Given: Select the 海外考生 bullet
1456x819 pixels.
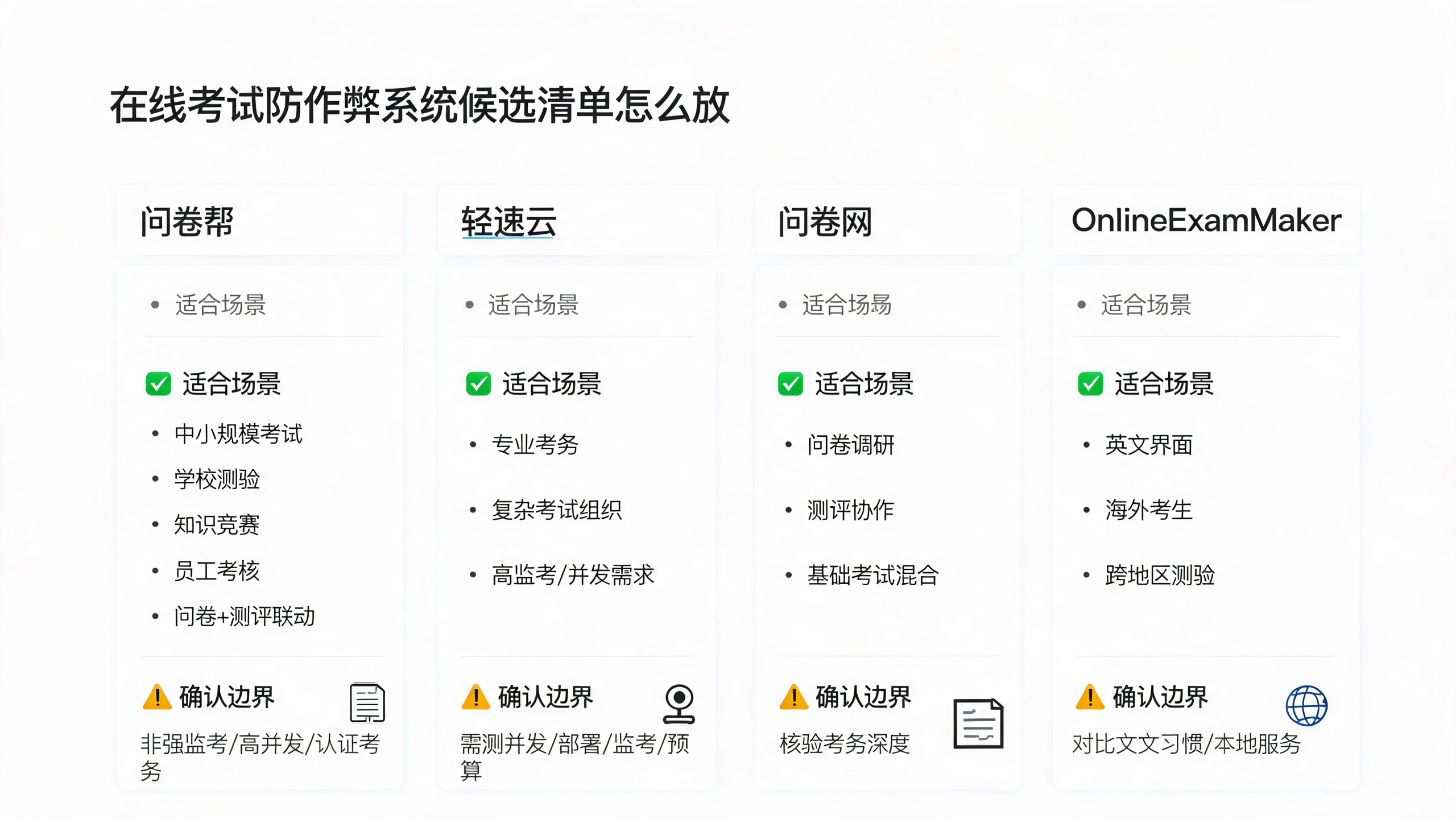Looking at the screenshot, I should pos(1149,510).
